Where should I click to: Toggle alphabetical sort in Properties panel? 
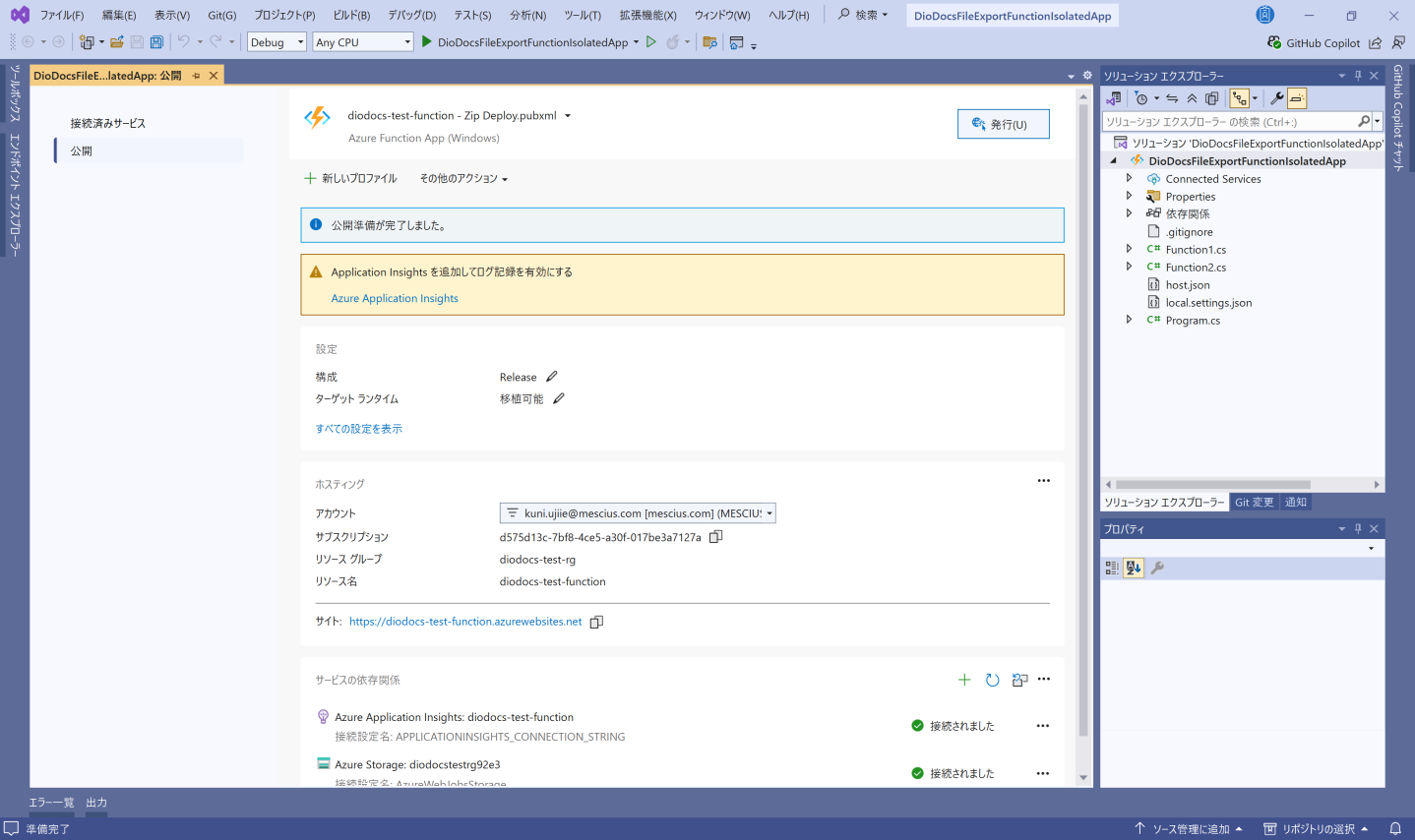[1134, 568]
